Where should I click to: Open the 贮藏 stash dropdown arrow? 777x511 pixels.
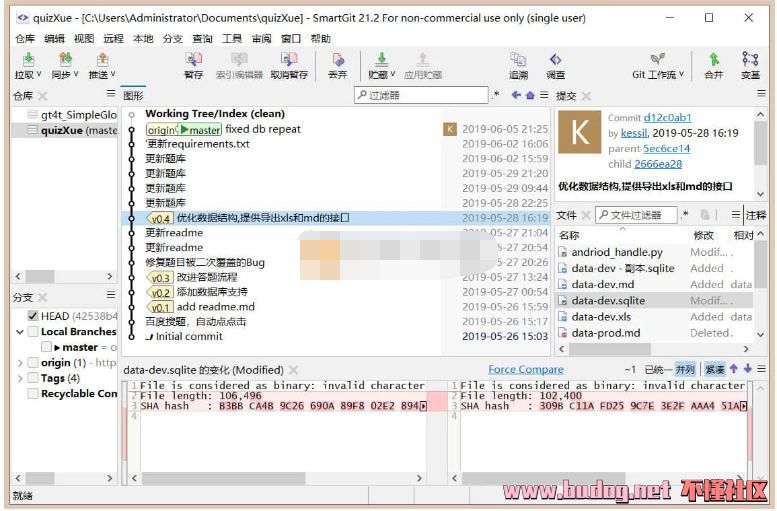393,74
